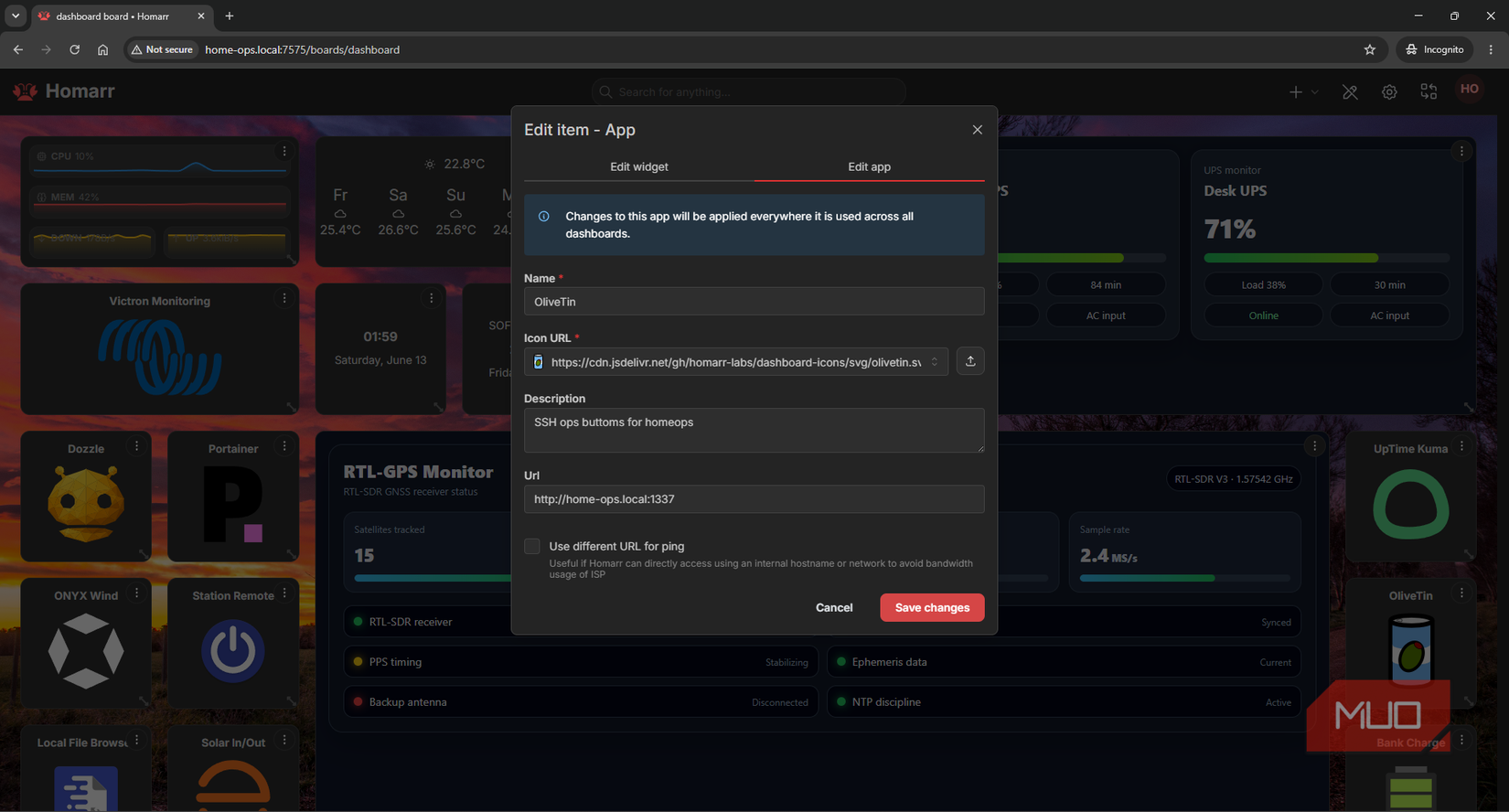Bookmark this page with the star icon
Image resolution: width=1509 pixels, height=812 pixels.
point(1370,49)
